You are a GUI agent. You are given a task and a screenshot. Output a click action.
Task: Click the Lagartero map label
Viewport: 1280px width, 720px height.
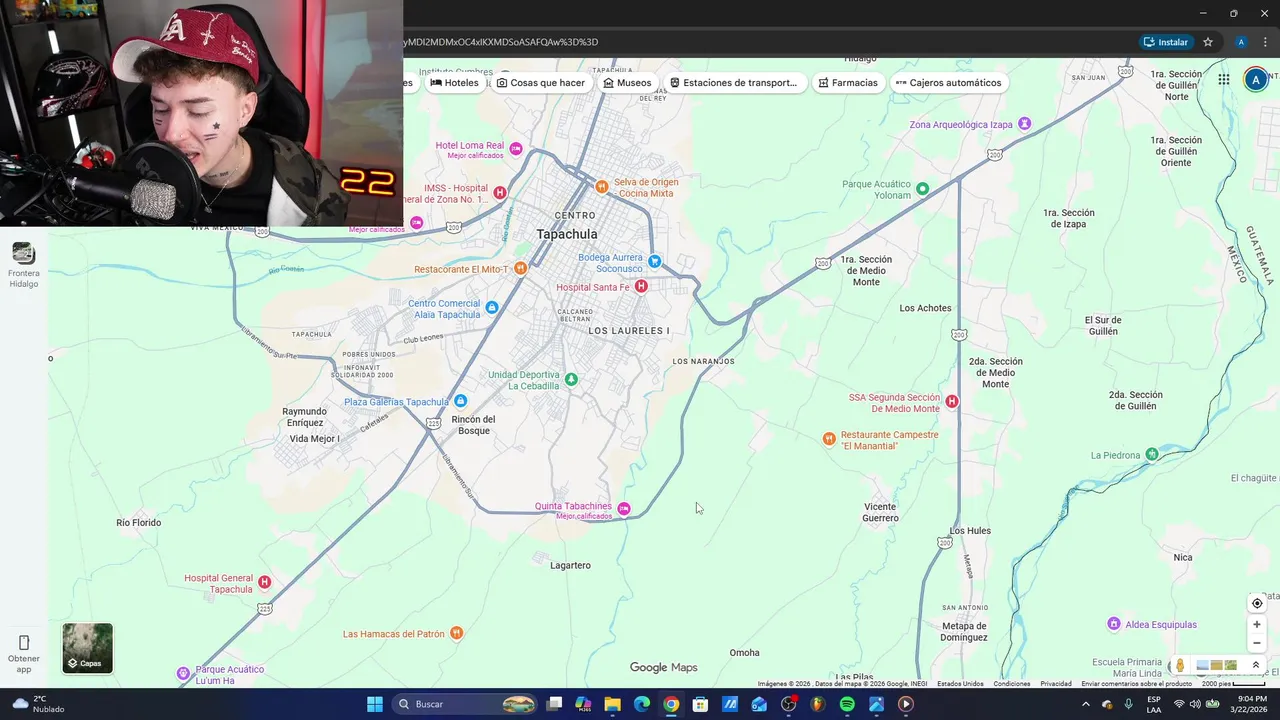tap(570, 565)
